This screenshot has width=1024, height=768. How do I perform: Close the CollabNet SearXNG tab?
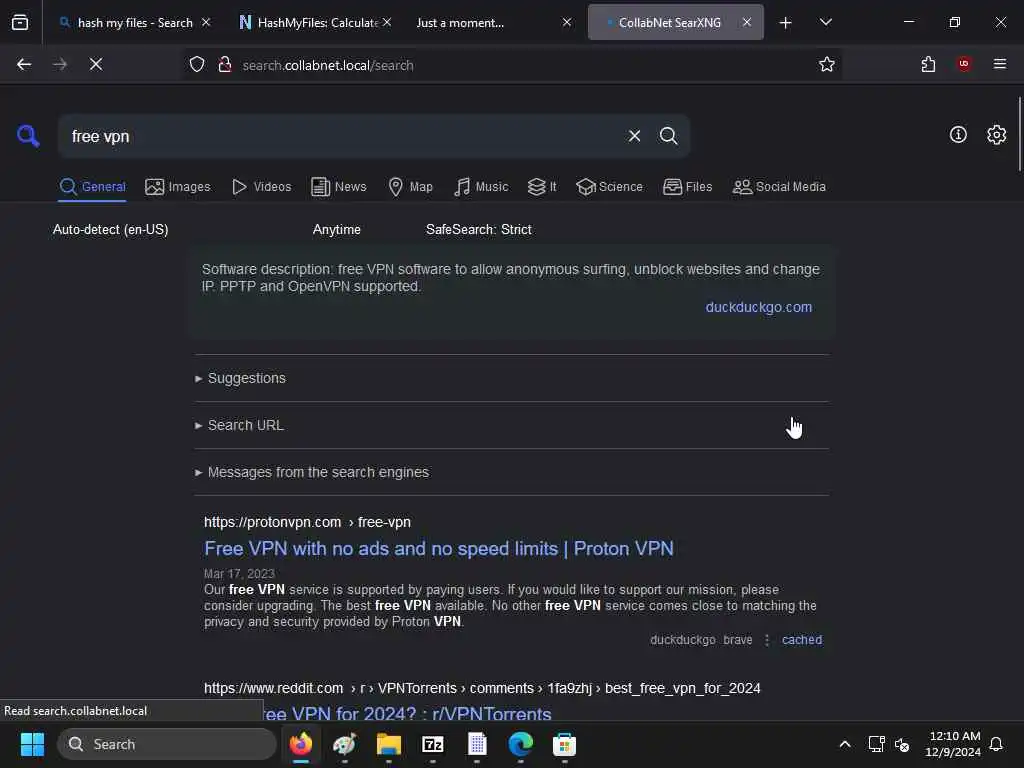(x=746, y=22)
